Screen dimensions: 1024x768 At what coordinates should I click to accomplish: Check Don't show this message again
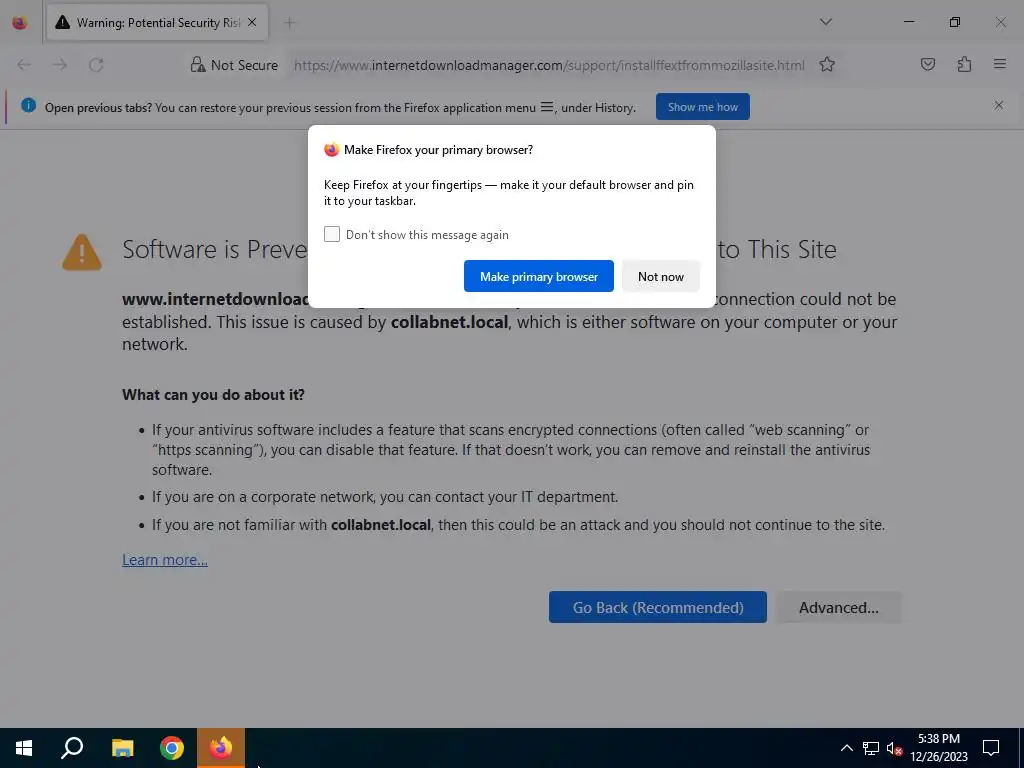332,234
